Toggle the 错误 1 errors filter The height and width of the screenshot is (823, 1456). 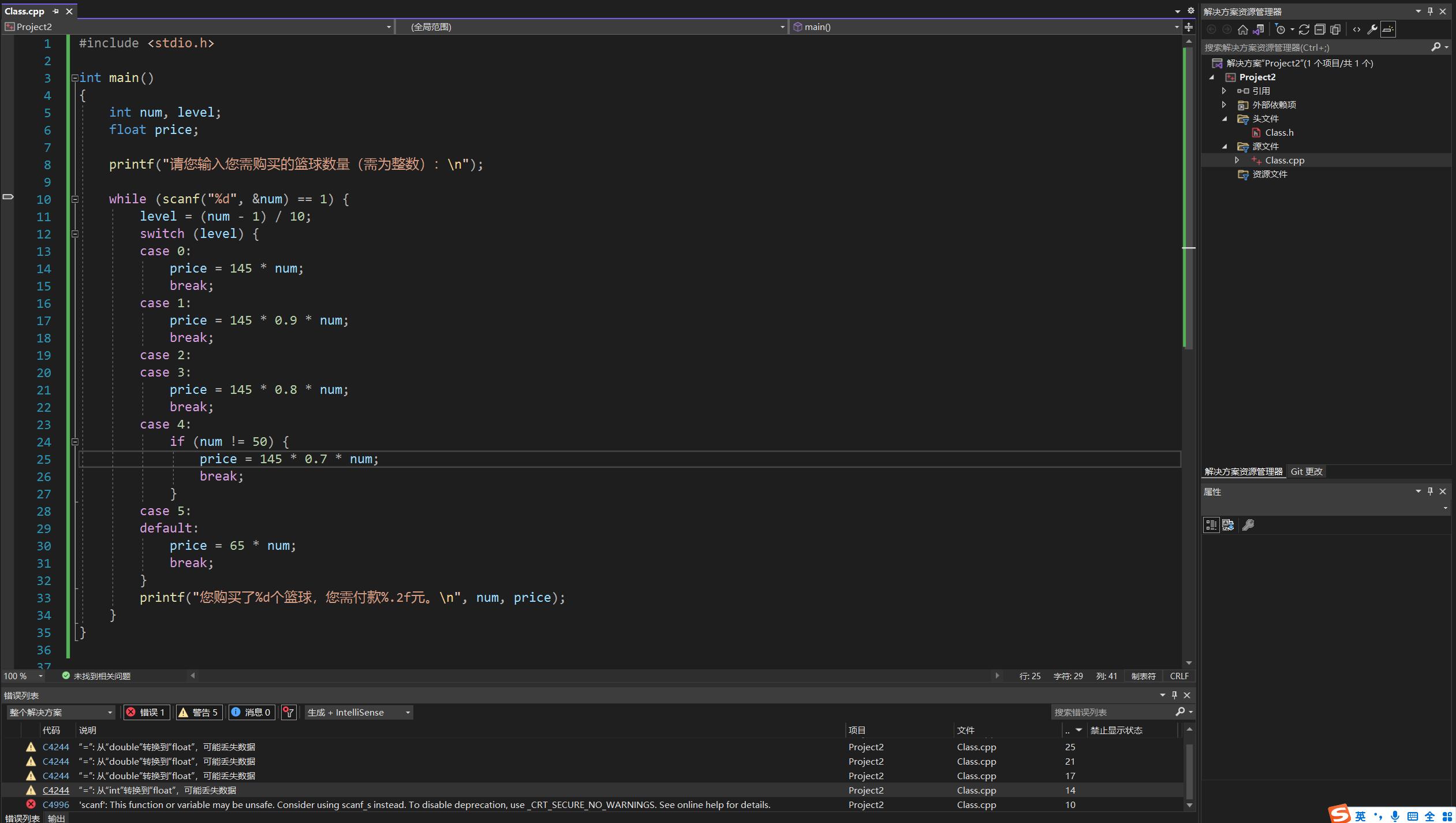[x=147, y=712]
